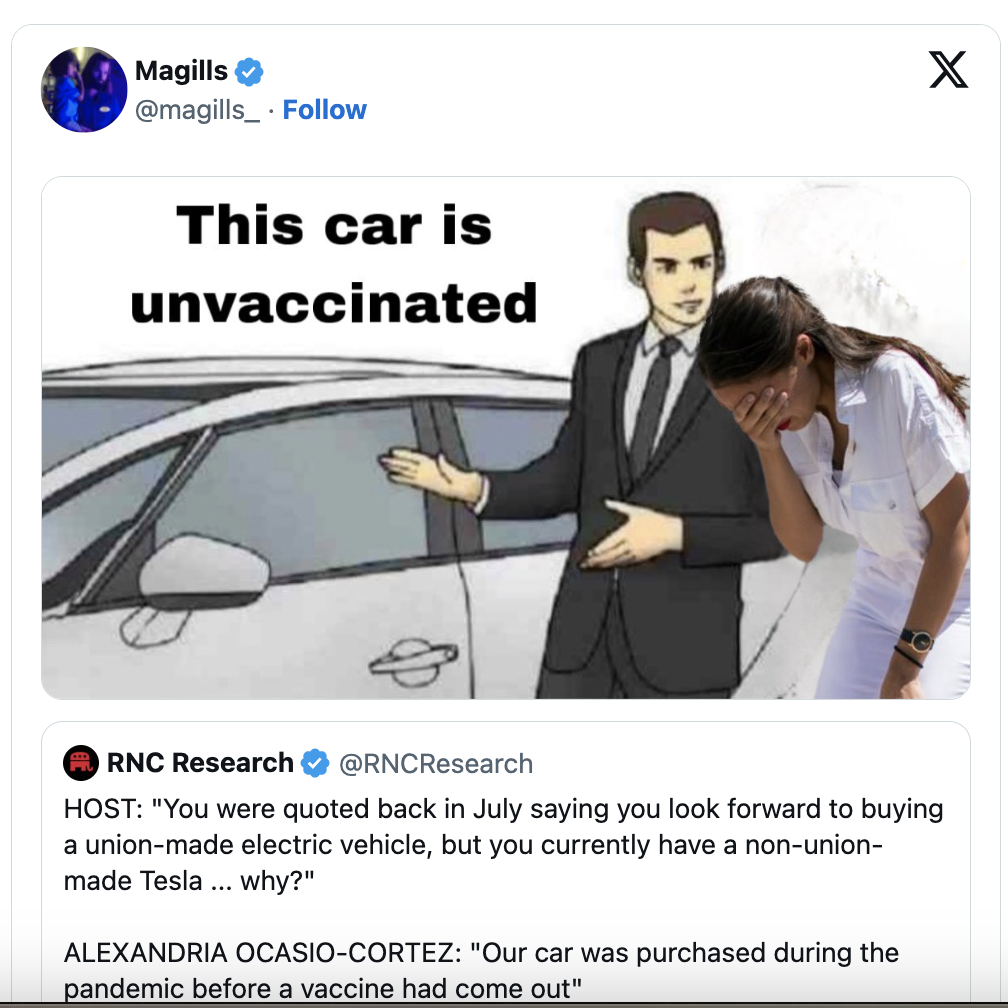1008x1008 pixels.
Task: Click the Alexandria Ocasio-Cortez quote paragraph
Action: click(x=481, y=970)
